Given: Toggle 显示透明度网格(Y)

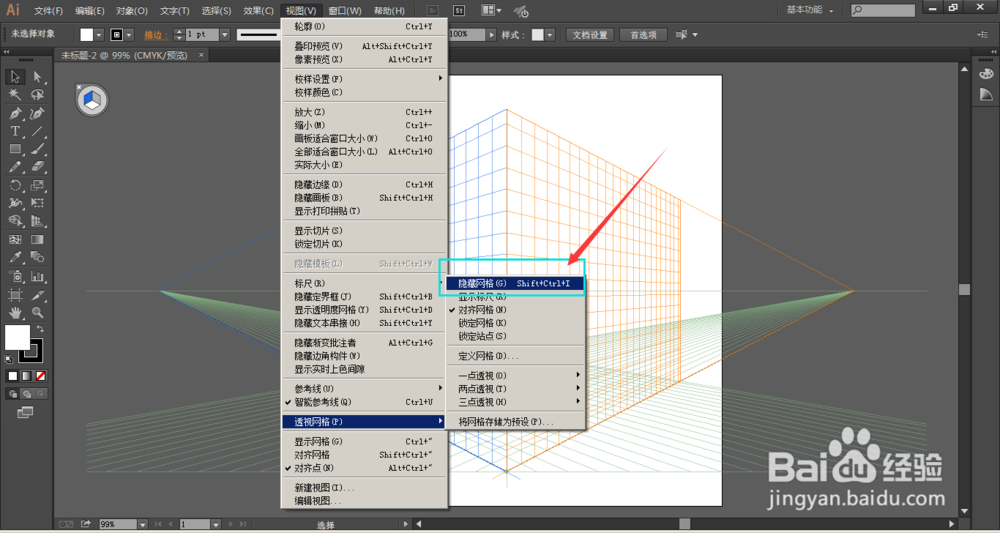Looking at the screenshot, I should click(x=364, y=310).
